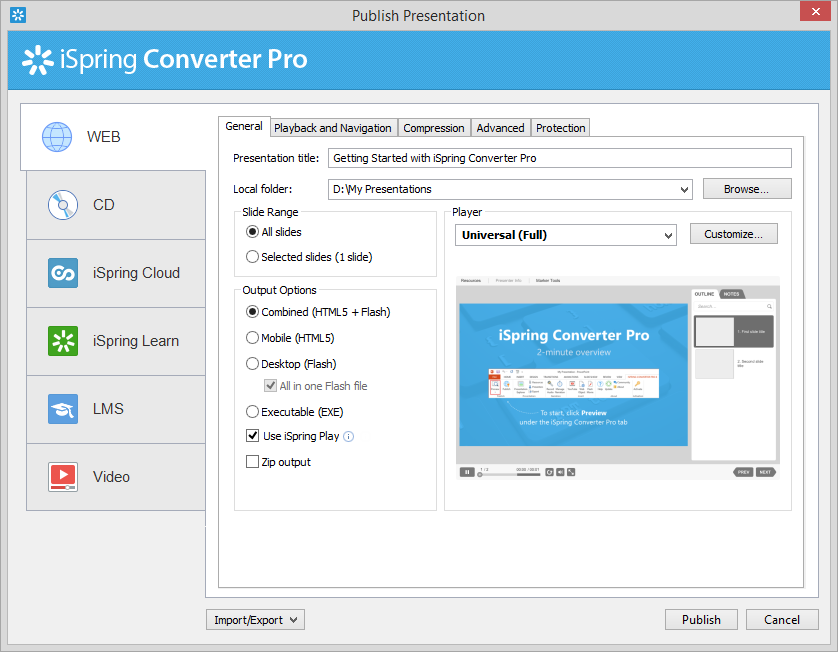The height and width of the screenshot is (652, 838).
Task: Click into the Presentation title field
Action: click(x=560, y=158)
